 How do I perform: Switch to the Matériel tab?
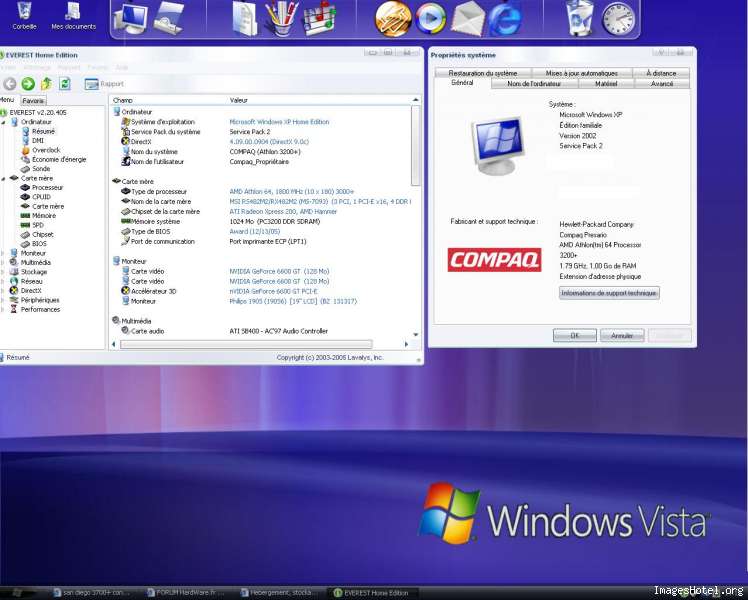(605, 84)
